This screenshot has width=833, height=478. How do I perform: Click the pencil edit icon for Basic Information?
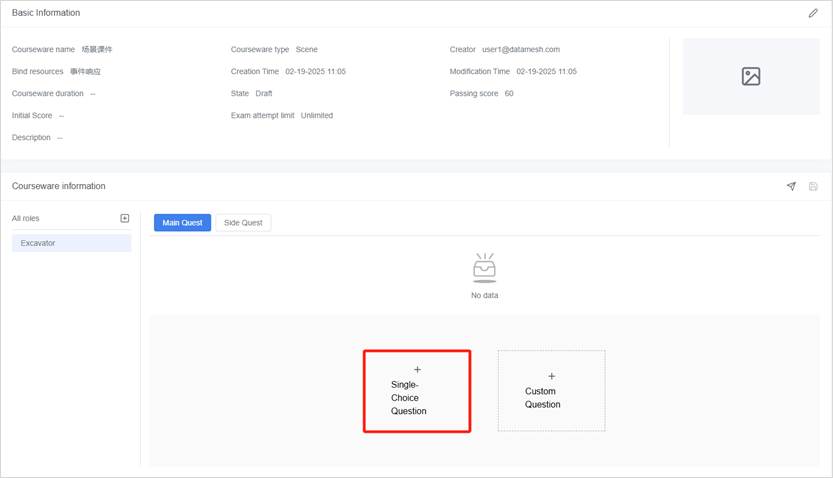(x=813, y=13)
